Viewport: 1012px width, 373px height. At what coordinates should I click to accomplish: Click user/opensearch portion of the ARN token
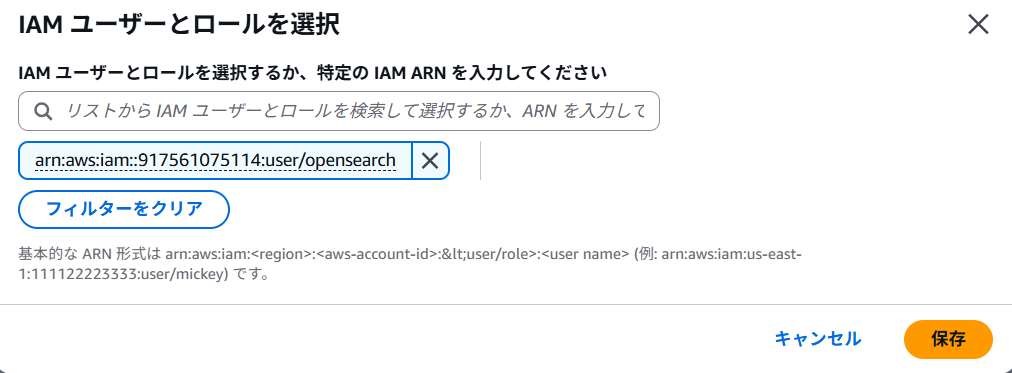coord(339,160)
